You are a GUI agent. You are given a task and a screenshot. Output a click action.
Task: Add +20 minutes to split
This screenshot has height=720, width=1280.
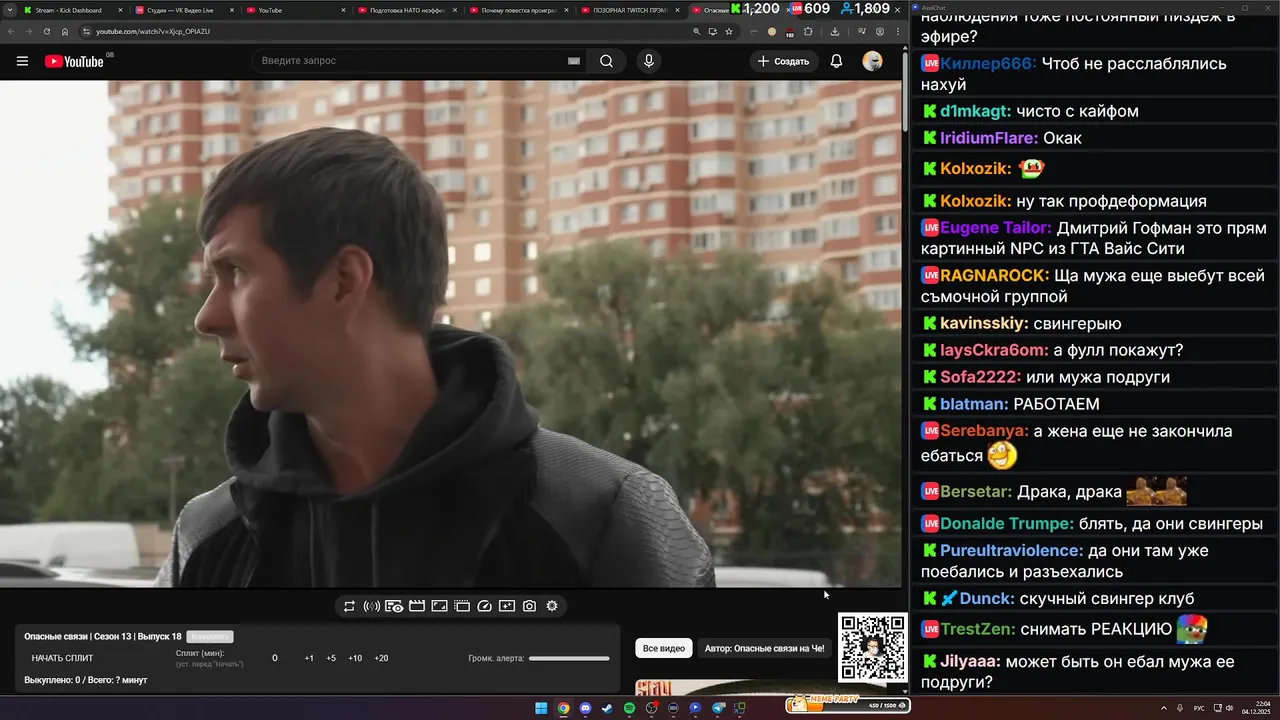click(x=381, y=658)
